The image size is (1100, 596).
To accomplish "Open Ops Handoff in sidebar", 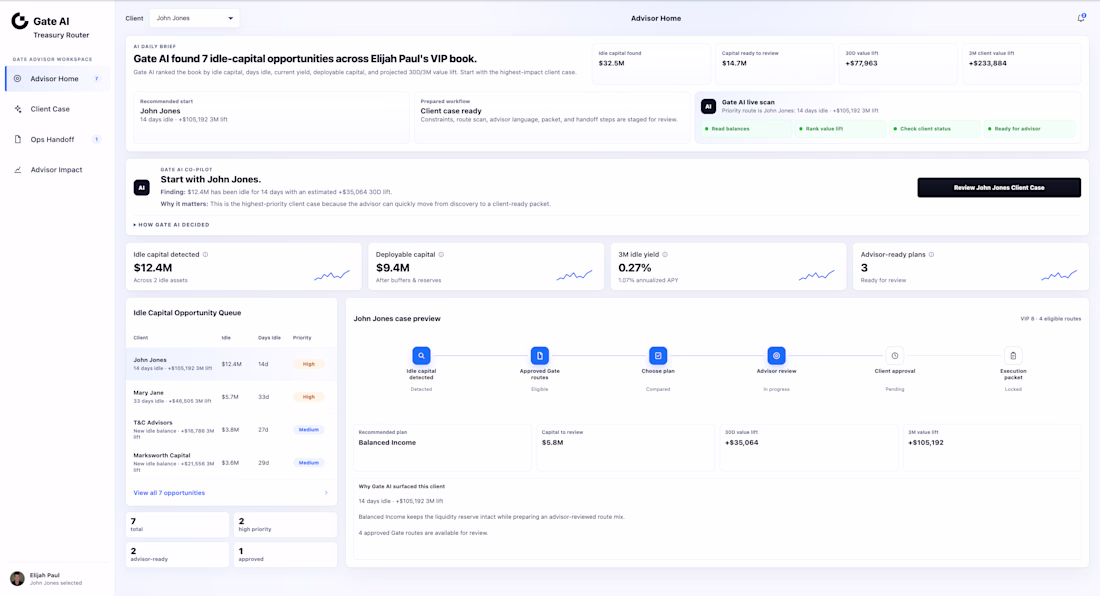I will pyautogui.click(x=58, y=139).
